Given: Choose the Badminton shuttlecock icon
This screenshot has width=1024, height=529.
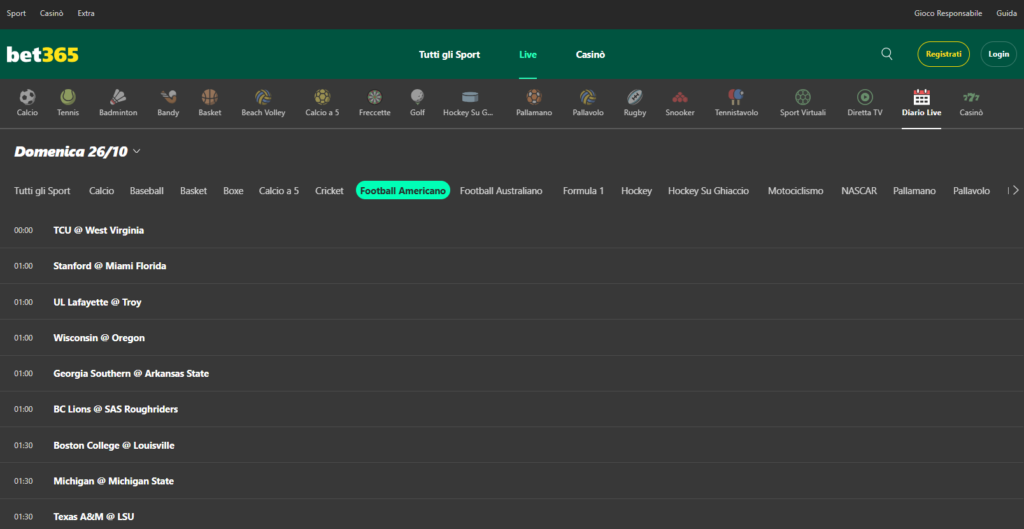Looking at the screenshot, I should 118,98.
